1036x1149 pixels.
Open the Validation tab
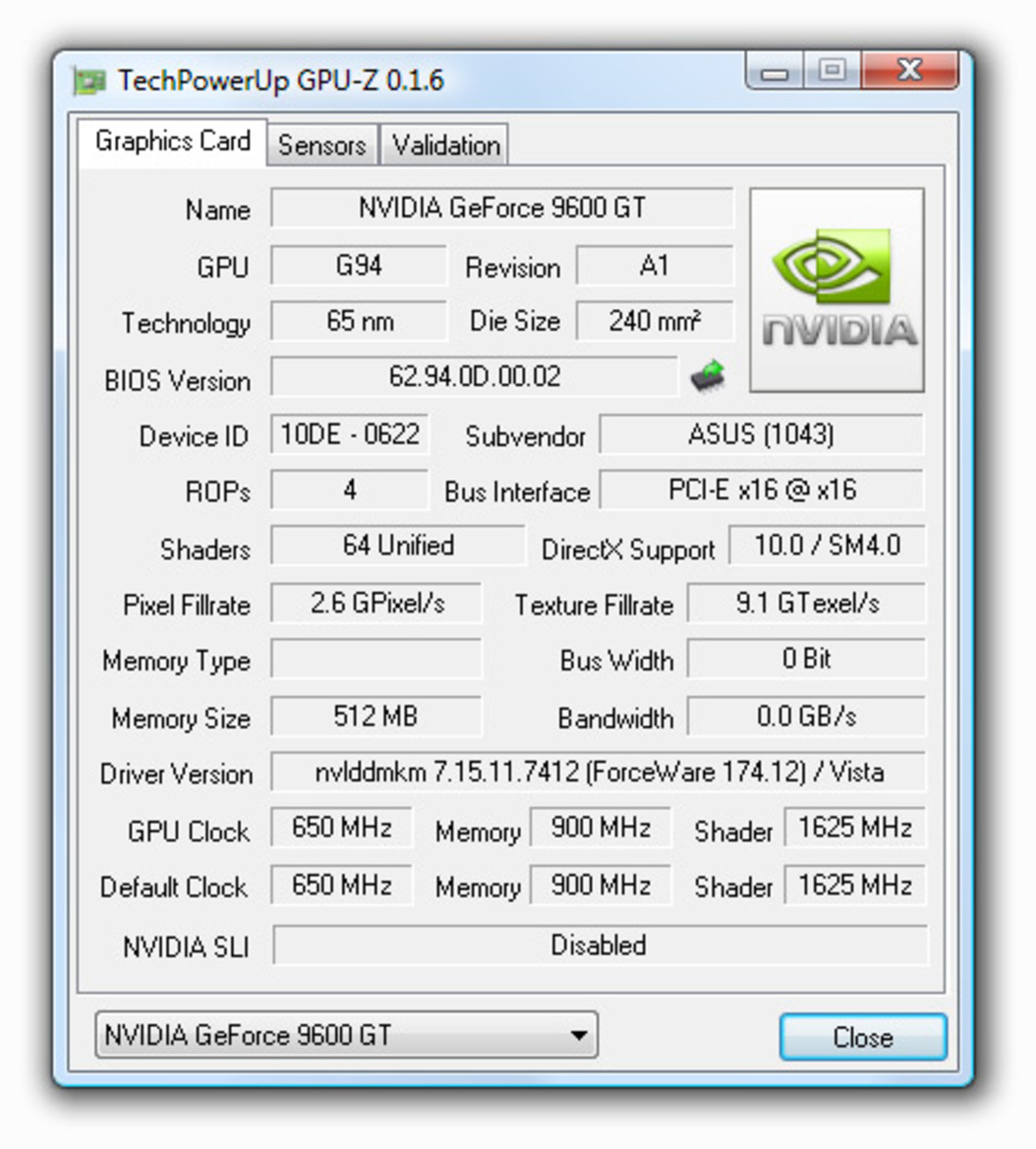pyautogui.click(x=445, y=144)
